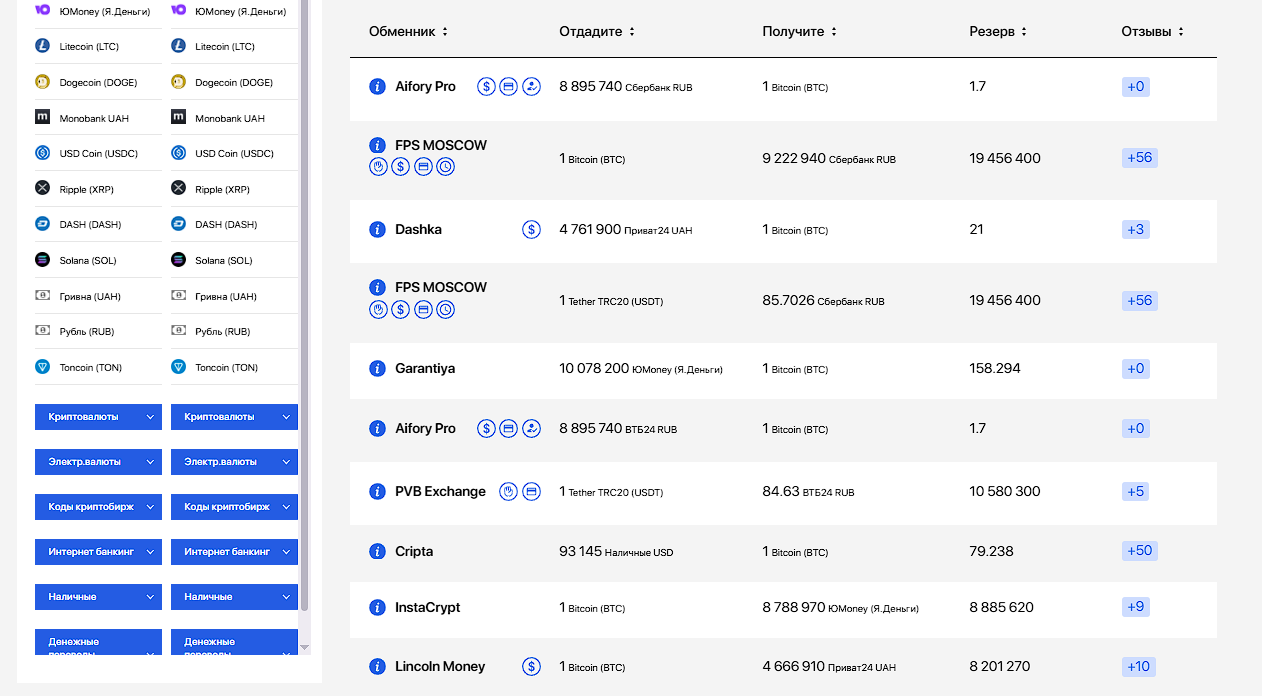The height and width of the screenshot is (696, 1262).
Task: Open the Garantiya exchanger link
Action: (425, 369)
